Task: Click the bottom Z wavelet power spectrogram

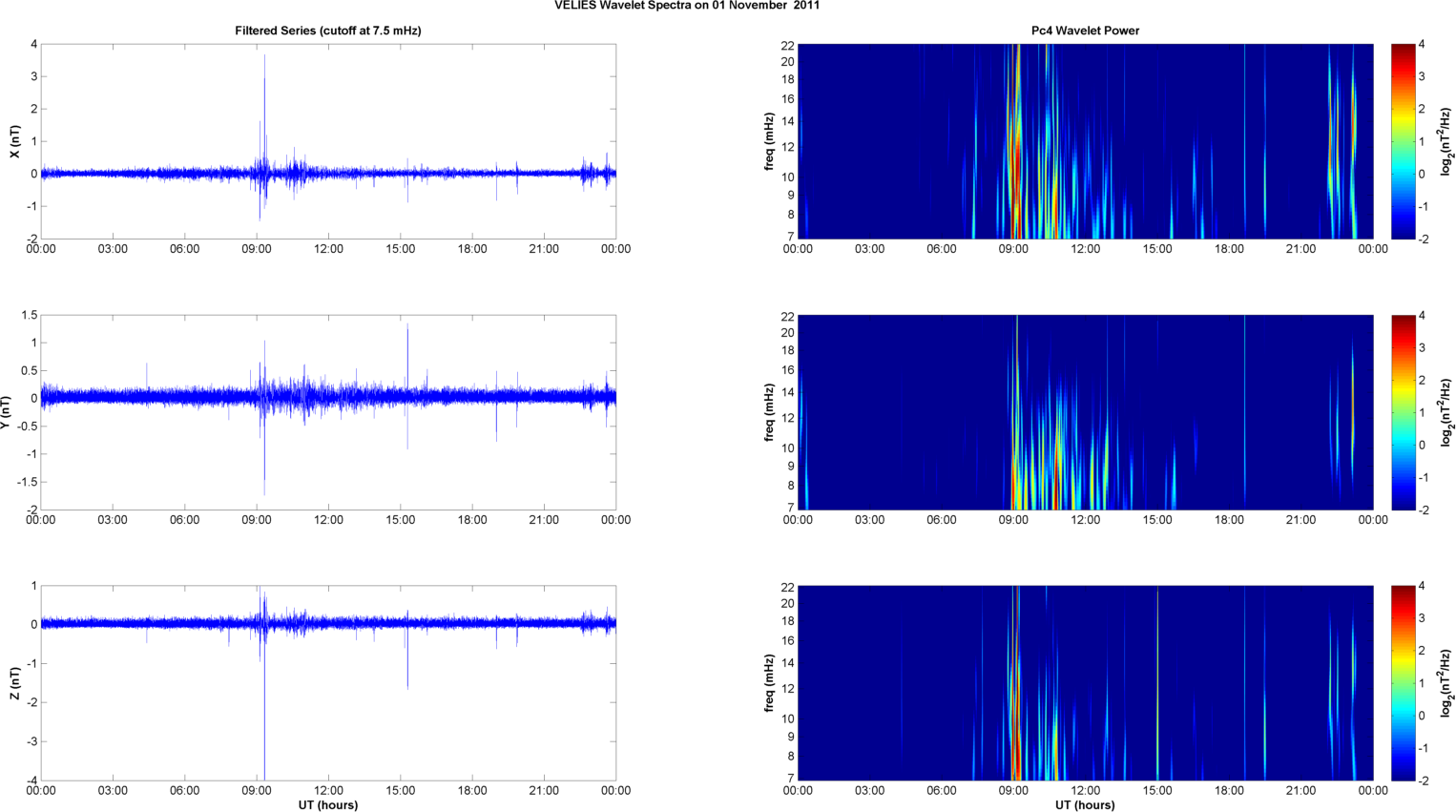Action: (1085, 683)
